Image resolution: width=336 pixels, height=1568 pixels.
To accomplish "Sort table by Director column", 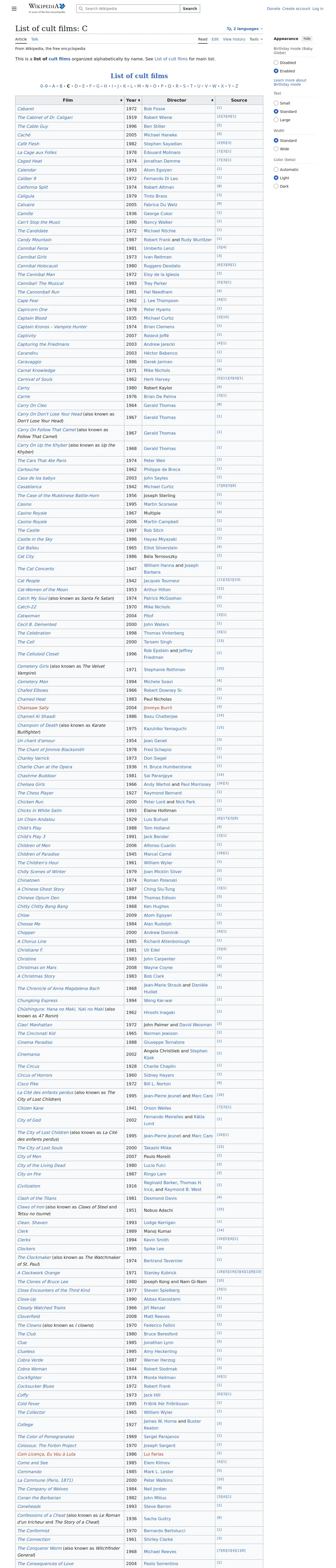I will [178, 100].
